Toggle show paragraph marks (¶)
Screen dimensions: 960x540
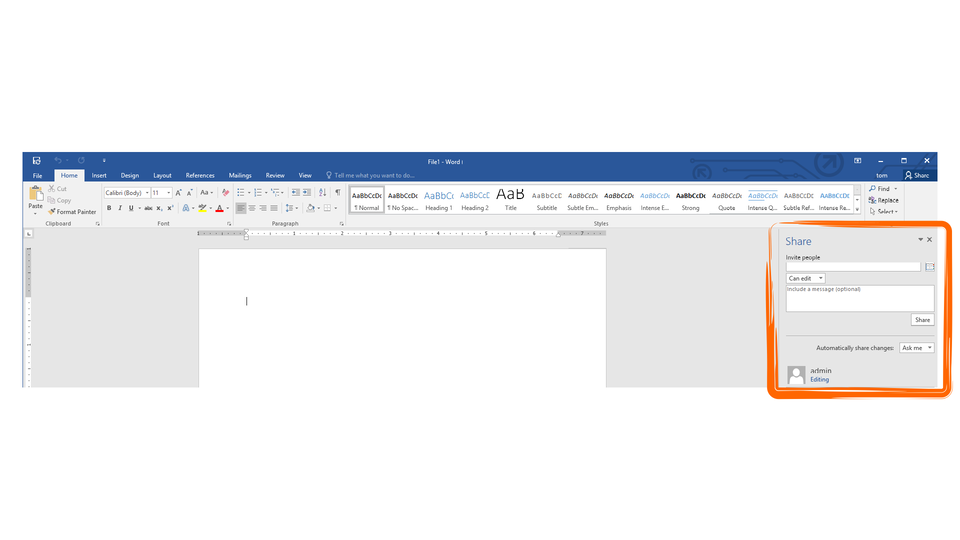[x=337, y=192]
